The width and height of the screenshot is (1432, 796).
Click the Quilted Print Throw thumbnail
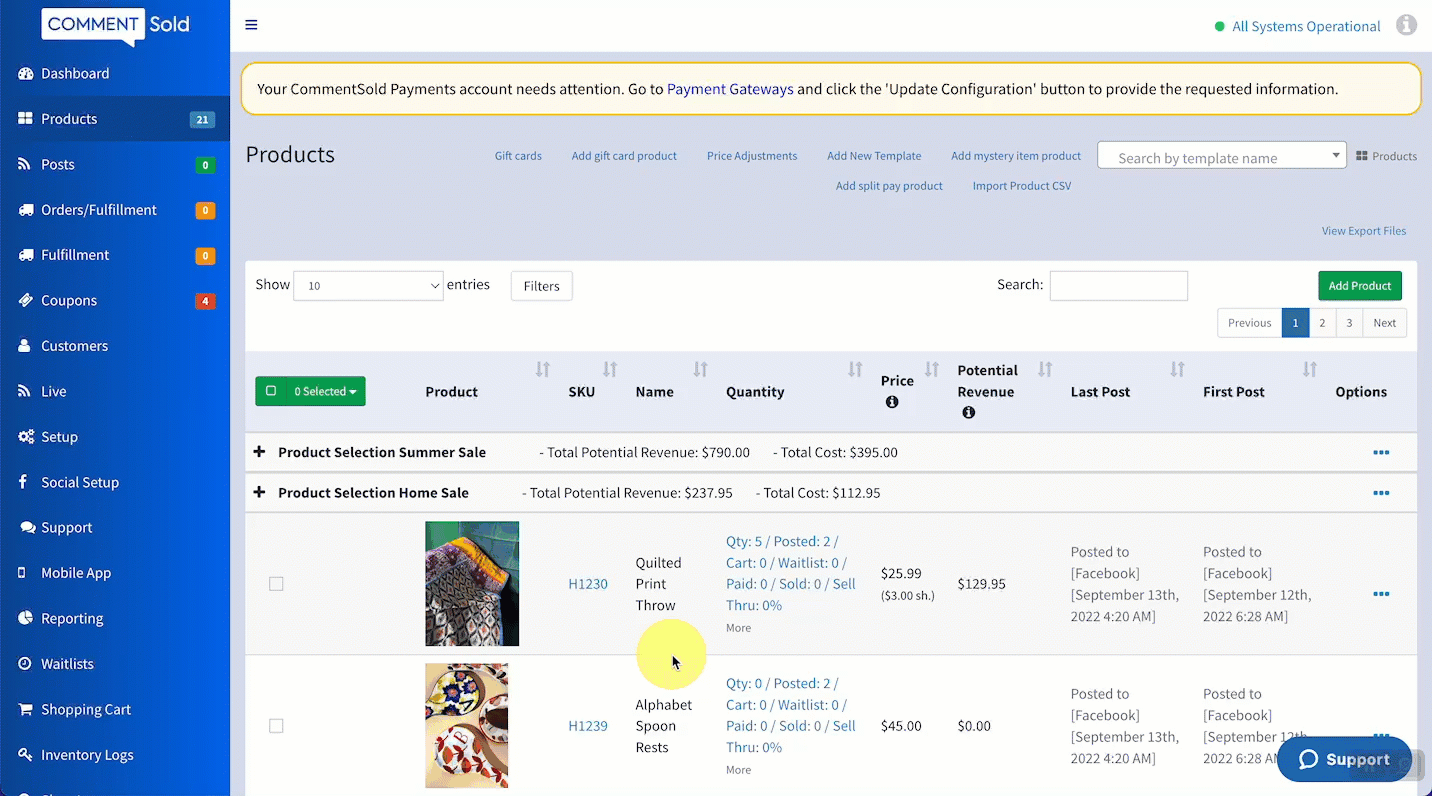click(472, 584)
